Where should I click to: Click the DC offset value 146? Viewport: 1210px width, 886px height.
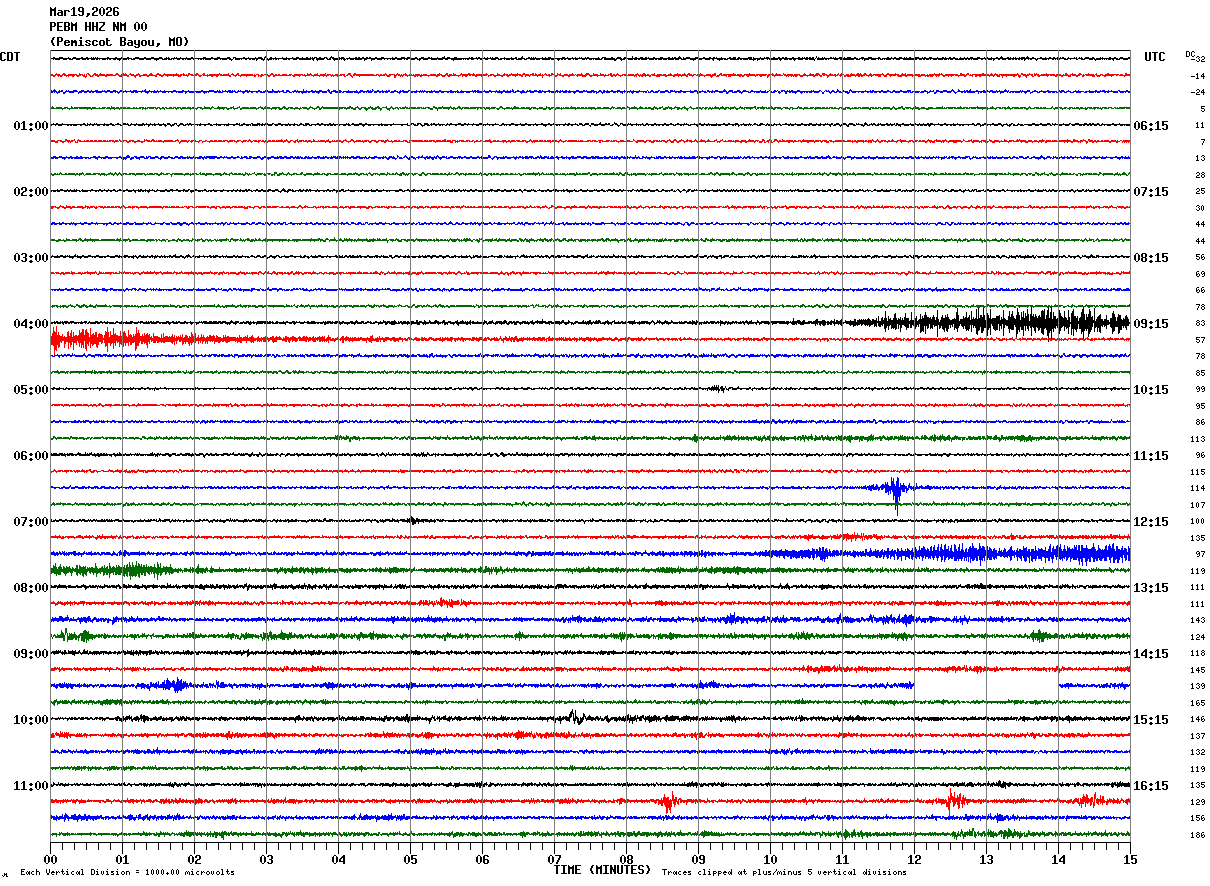(1197, 720)
